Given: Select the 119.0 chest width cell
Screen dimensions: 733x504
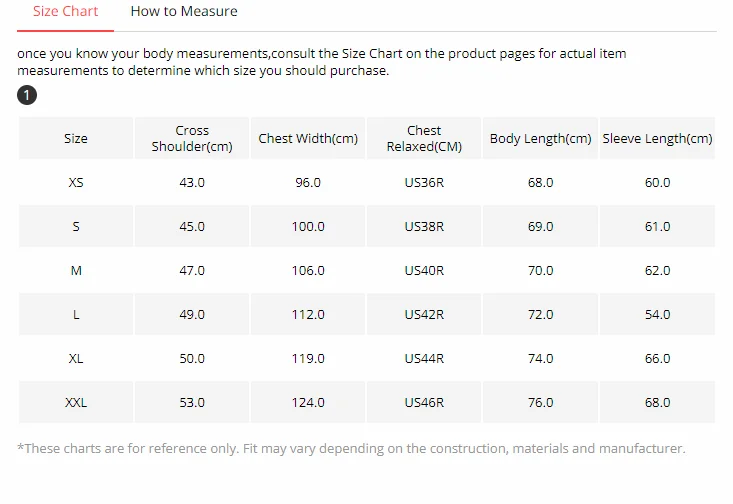Looking at the screenshot, I should coord(308,359).
